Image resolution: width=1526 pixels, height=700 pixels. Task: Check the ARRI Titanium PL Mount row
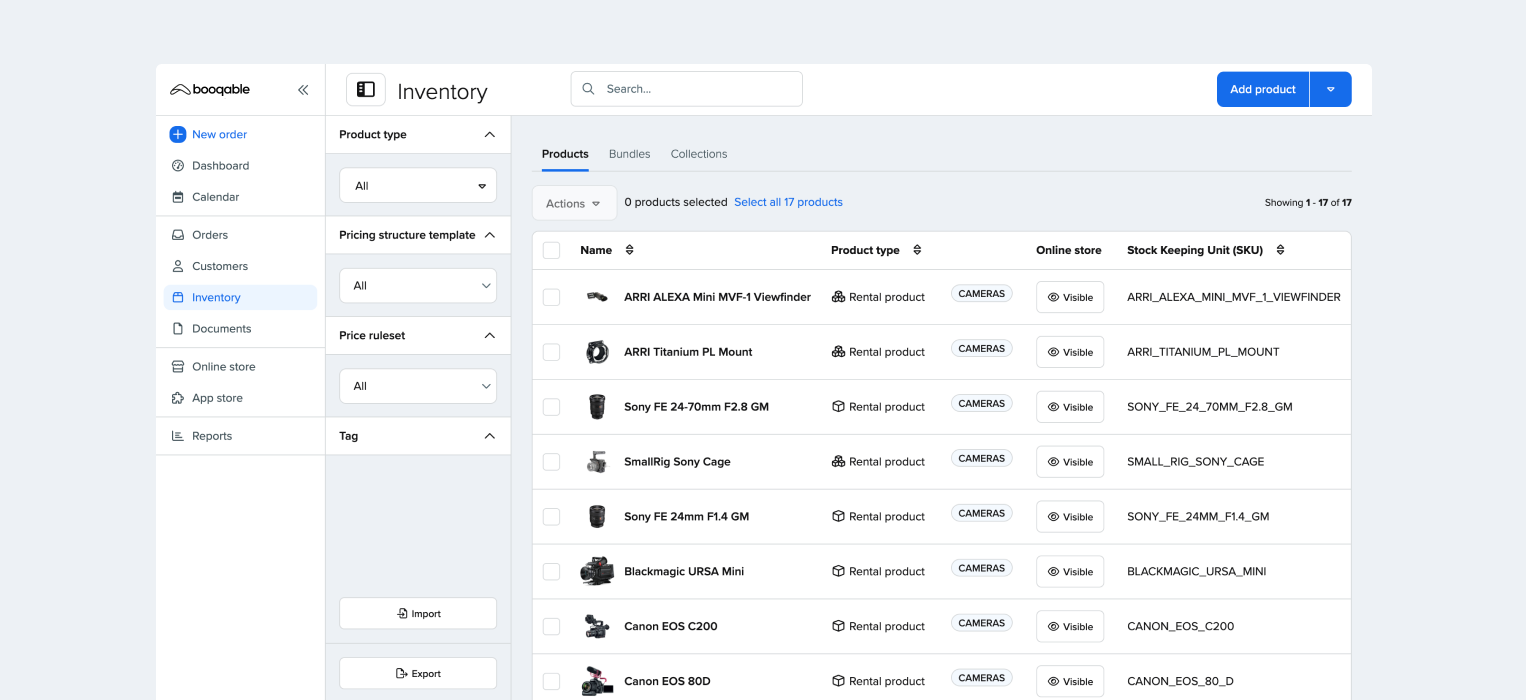[551, 352]
